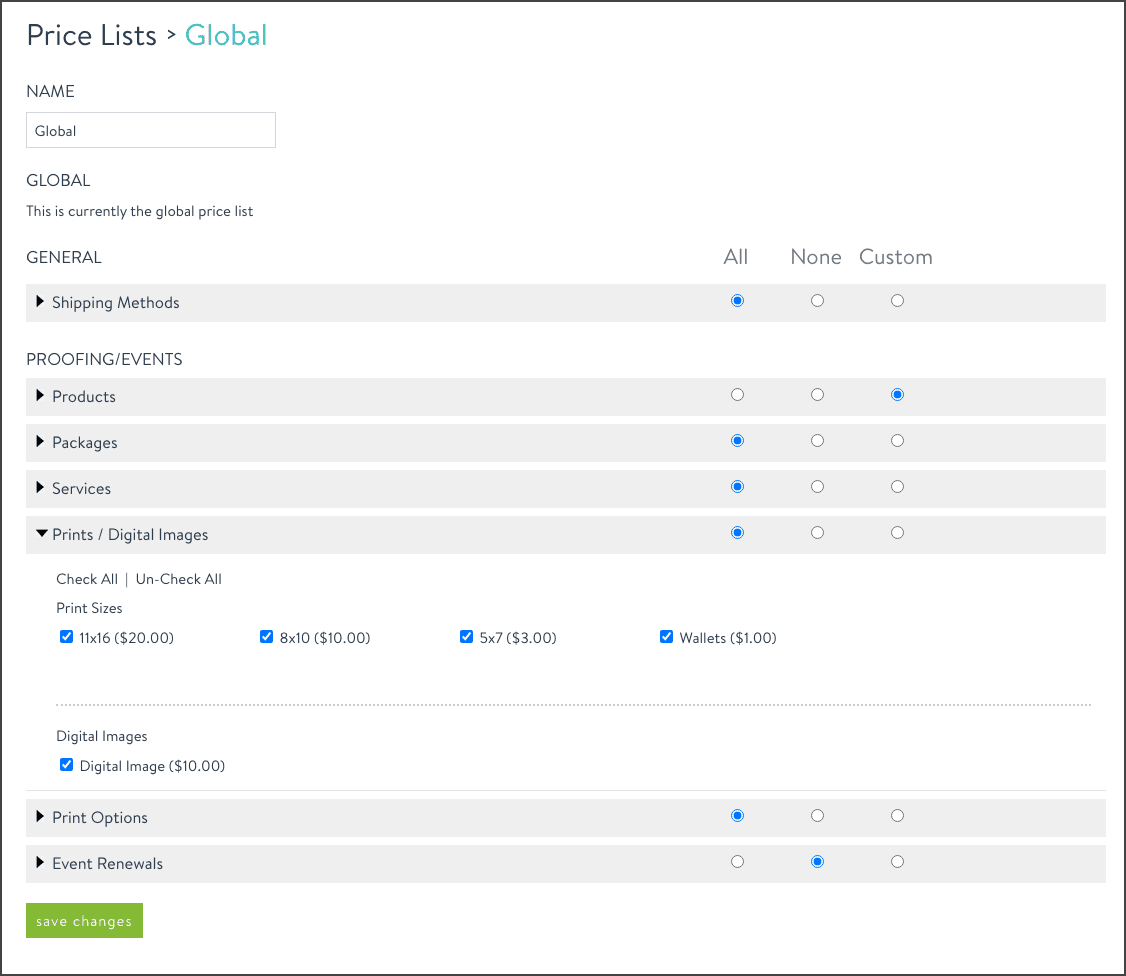Uncheck the Digital Image ($10.00) option
Viewport: 1126px width, 976px height.
point(66,764)
